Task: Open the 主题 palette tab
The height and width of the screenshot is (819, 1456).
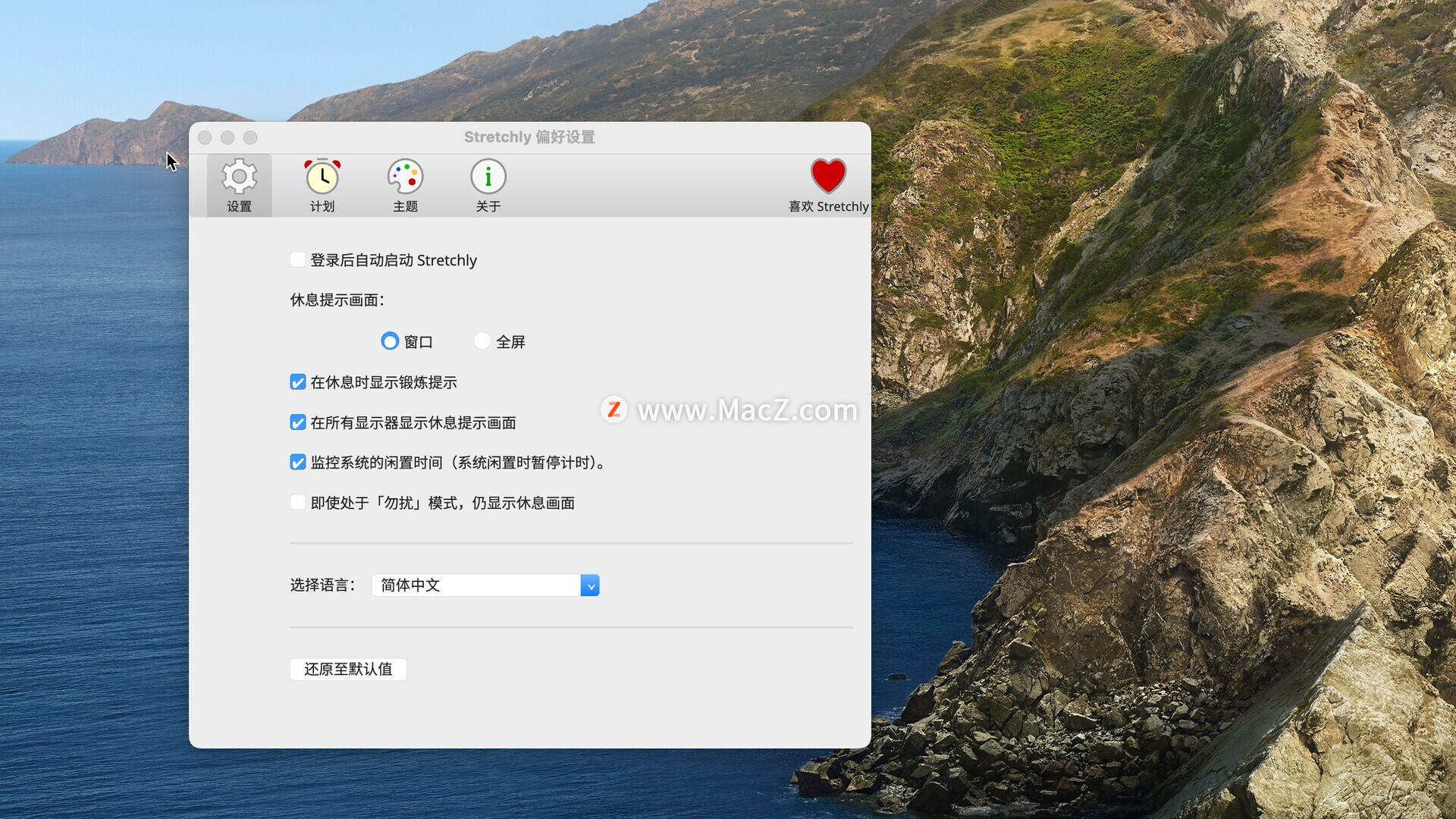Action: (405, 186)
